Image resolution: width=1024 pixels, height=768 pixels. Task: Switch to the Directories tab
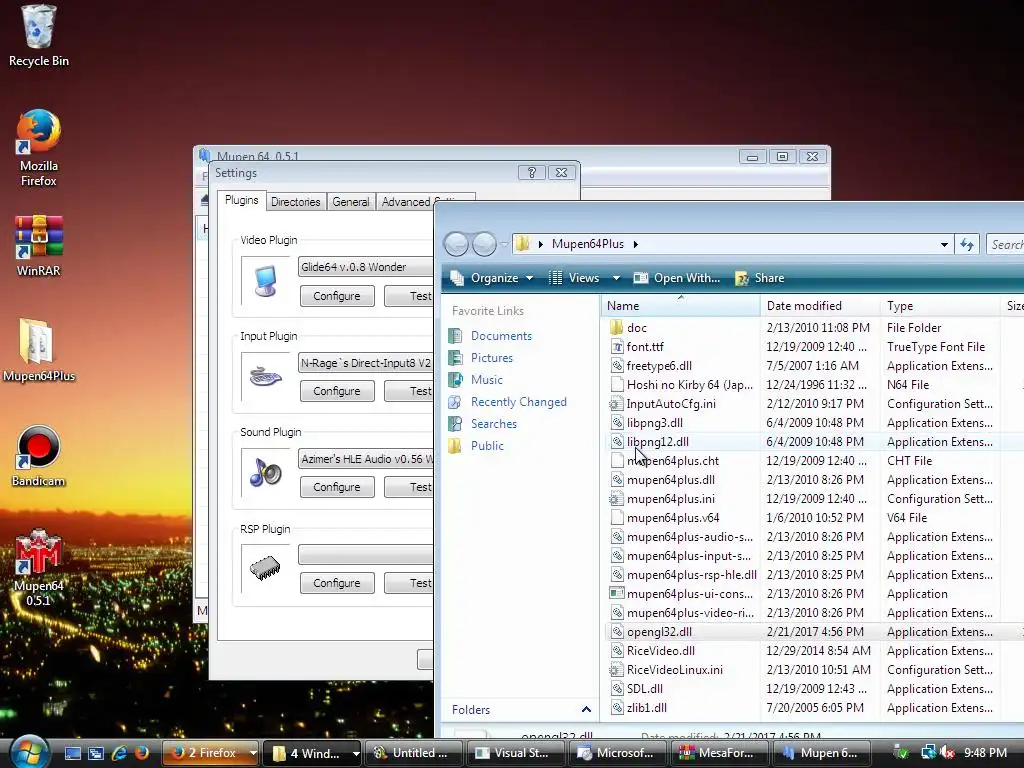click(295, 202)
